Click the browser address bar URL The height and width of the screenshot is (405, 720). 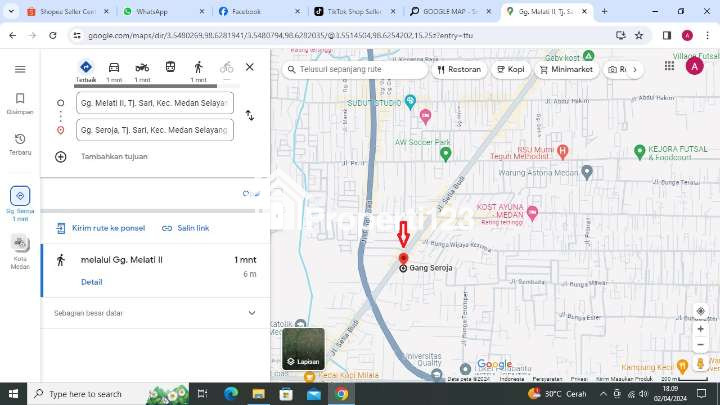pos(281,35)
